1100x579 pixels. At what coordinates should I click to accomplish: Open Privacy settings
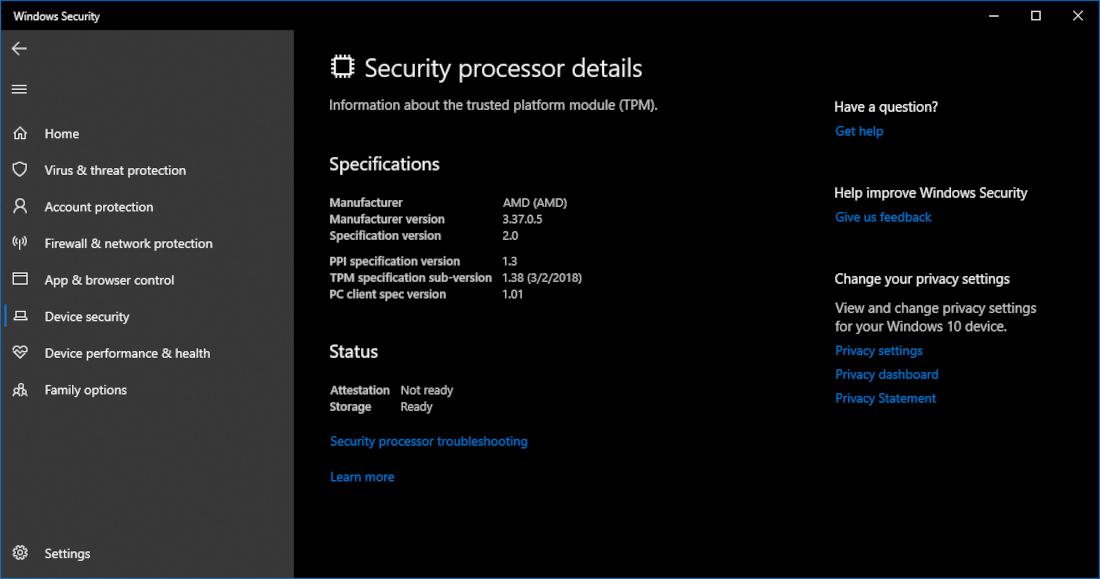878,350
